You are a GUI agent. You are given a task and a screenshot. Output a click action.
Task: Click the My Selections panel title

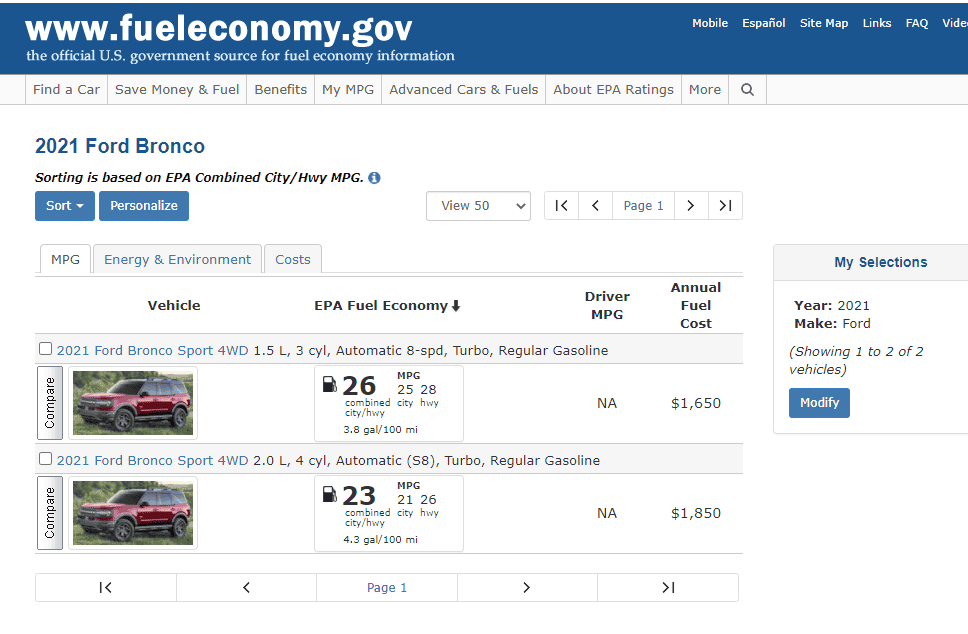880,262
